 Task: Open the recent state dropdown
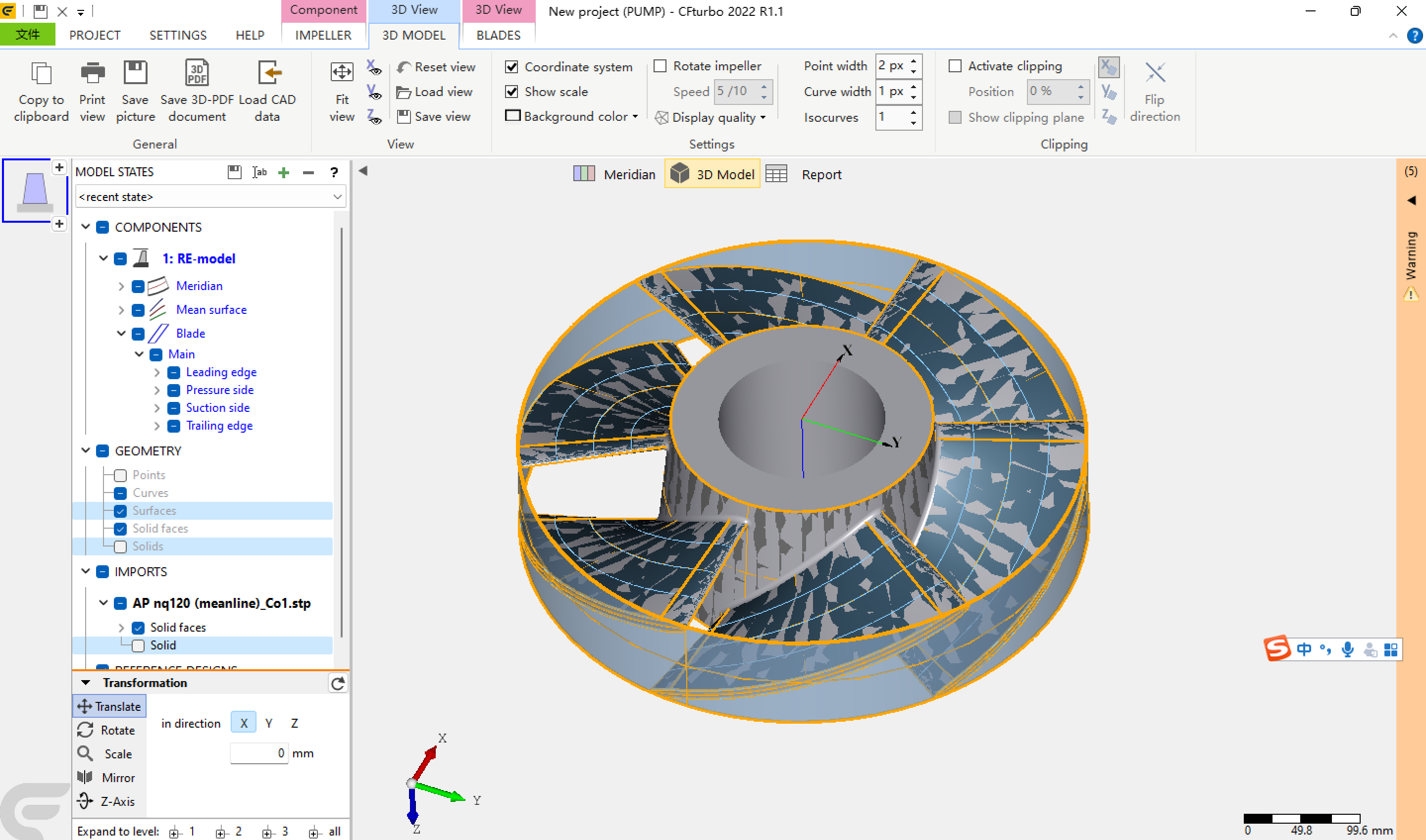coord(337,197)
